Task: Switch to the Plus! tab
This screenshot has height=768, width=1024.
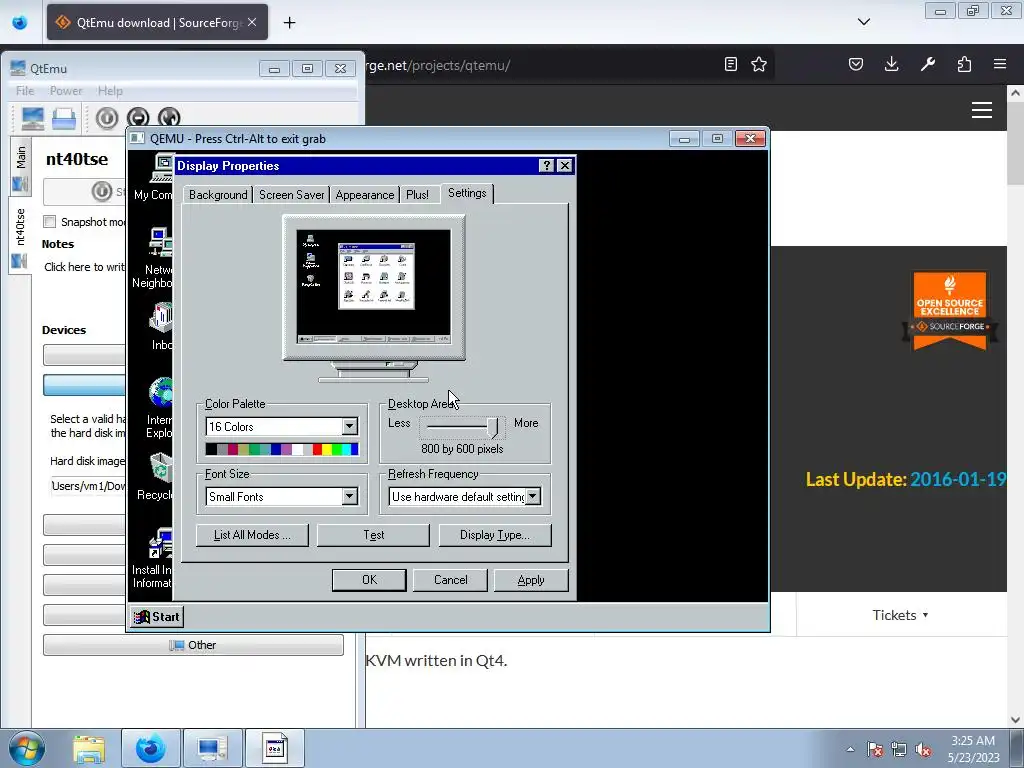Action: pyautogui.click(x=417, y=195)
